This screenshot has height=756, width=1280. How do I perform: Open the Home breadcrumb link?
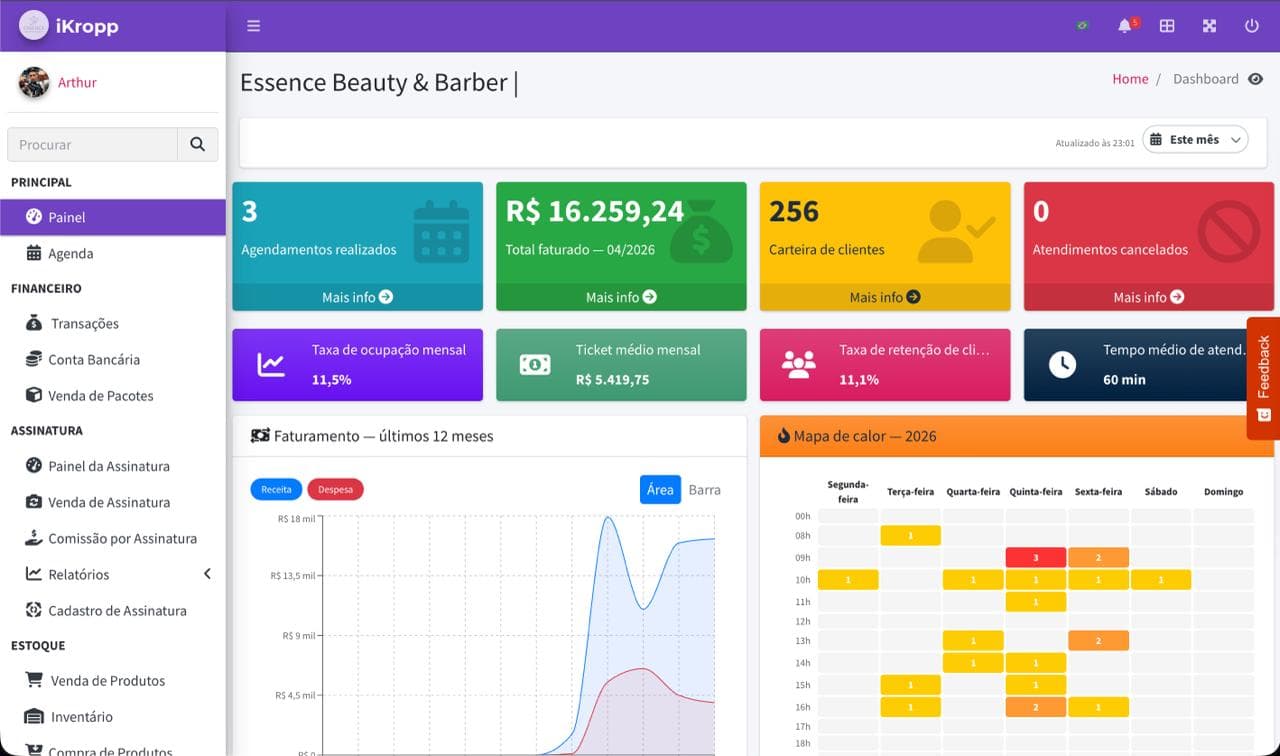pos(1130,78)
